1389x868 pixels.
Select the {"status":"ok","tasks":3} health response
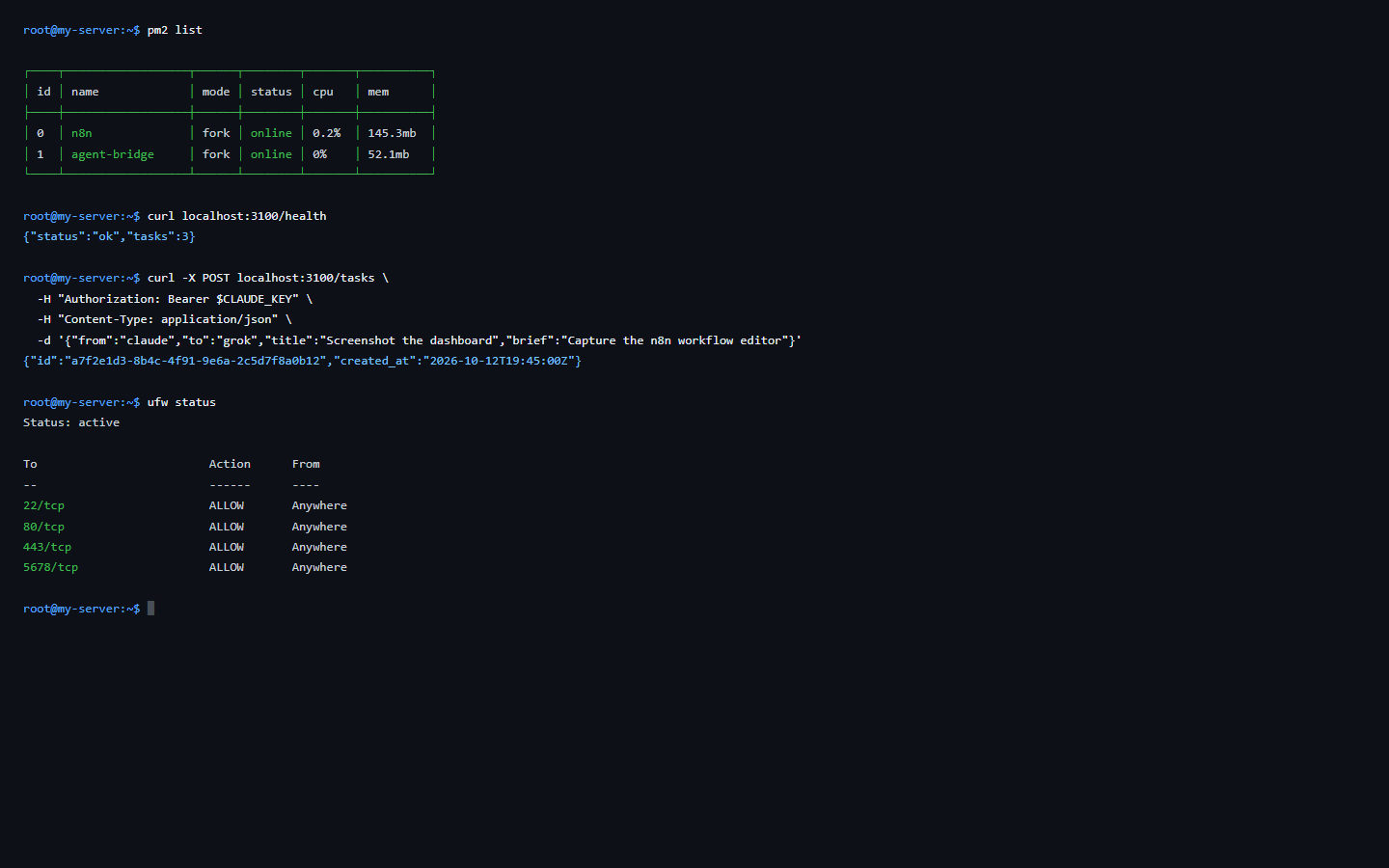(109, 236)
